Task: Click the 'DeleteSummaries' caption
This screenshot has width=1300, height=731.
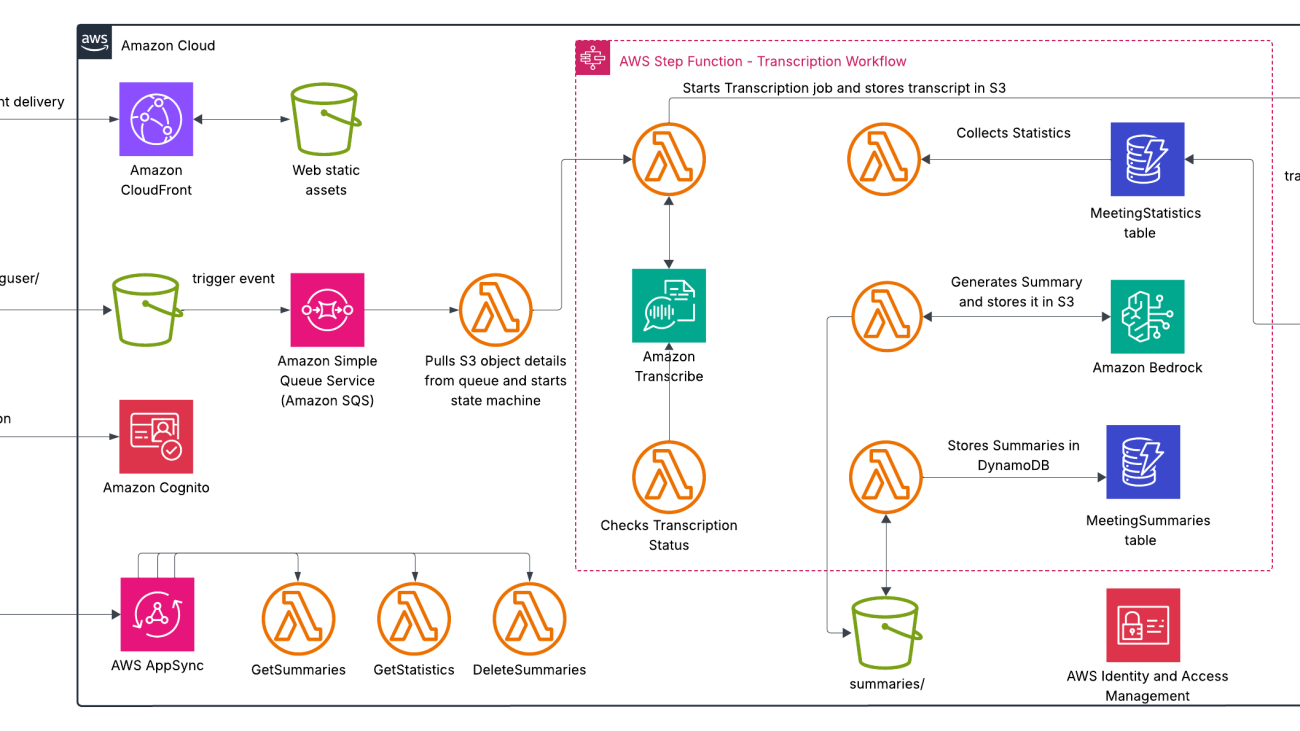Action: (x=529, y=670)
